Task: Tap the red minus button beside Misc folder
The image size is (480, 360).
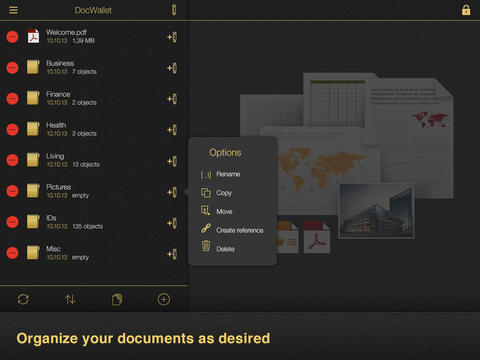Action: (x=13, y=253)
